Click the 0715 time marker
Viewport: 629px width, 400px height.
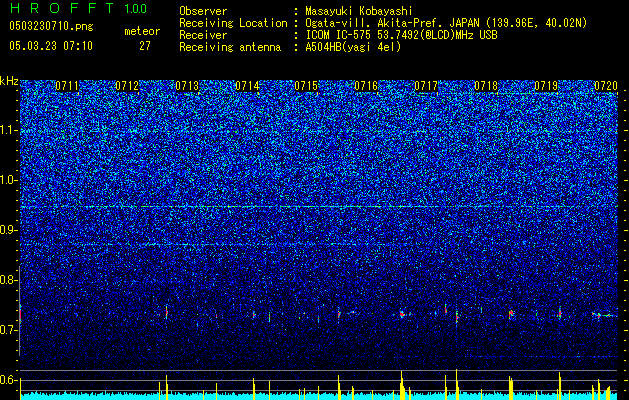(306, 86)
